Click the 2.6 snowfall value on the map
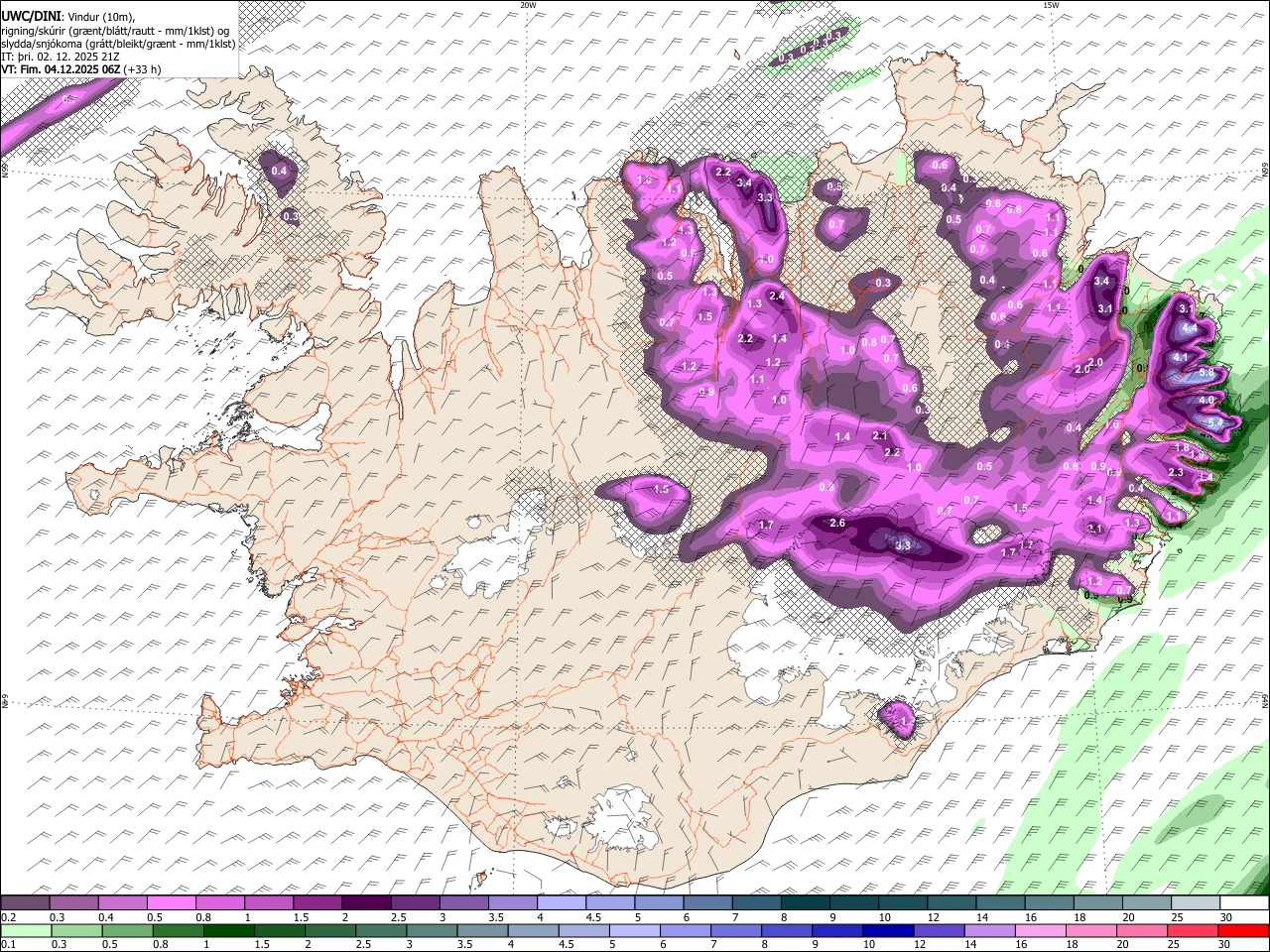This screenshot has width=1270, height=952. 837,524
